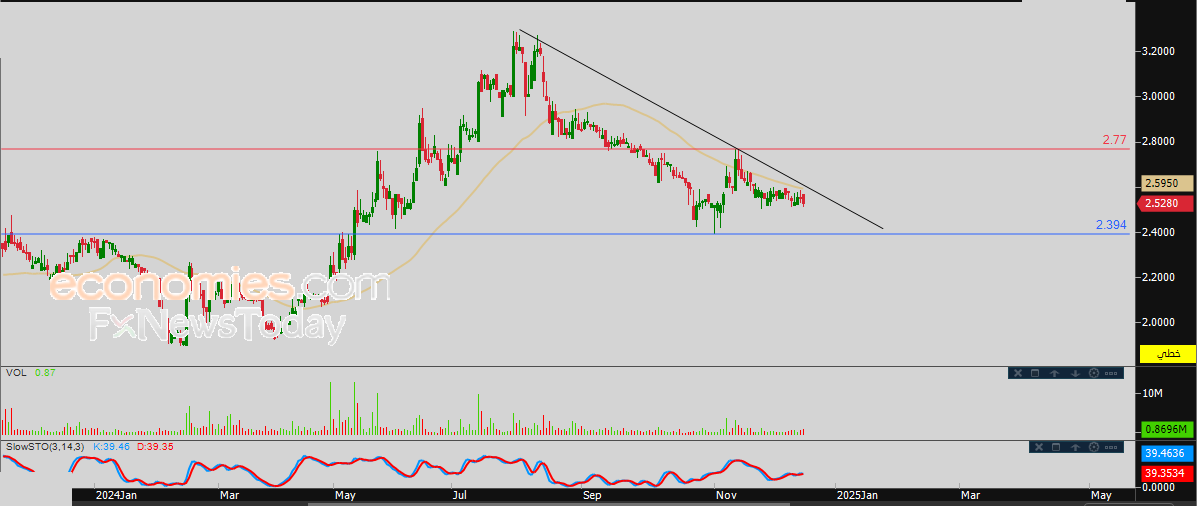Click the 2.394 support level label
Image resolution: width=1197 pixels, height=506 pixels.
click(x=1111, y=225)
